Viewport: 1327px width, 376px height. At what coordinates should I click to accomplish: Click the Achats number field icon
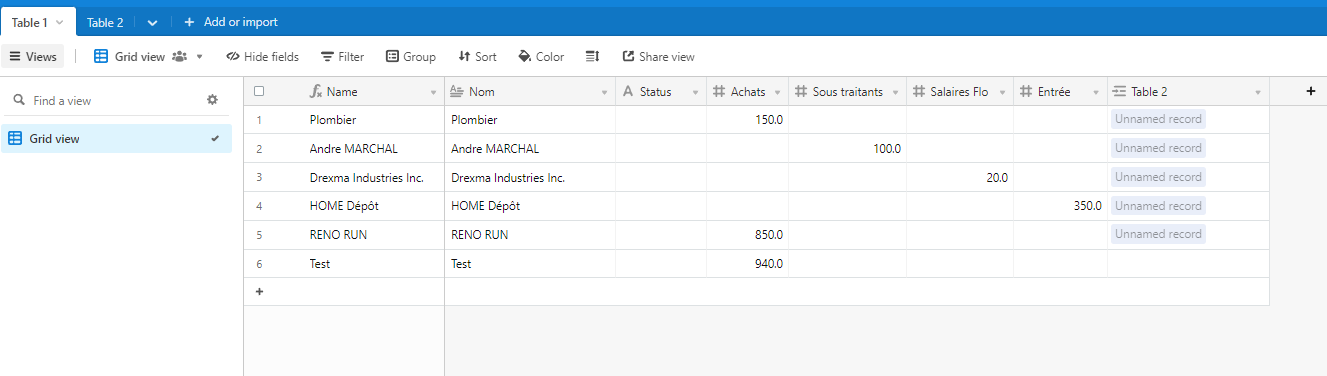click(719, 92)
